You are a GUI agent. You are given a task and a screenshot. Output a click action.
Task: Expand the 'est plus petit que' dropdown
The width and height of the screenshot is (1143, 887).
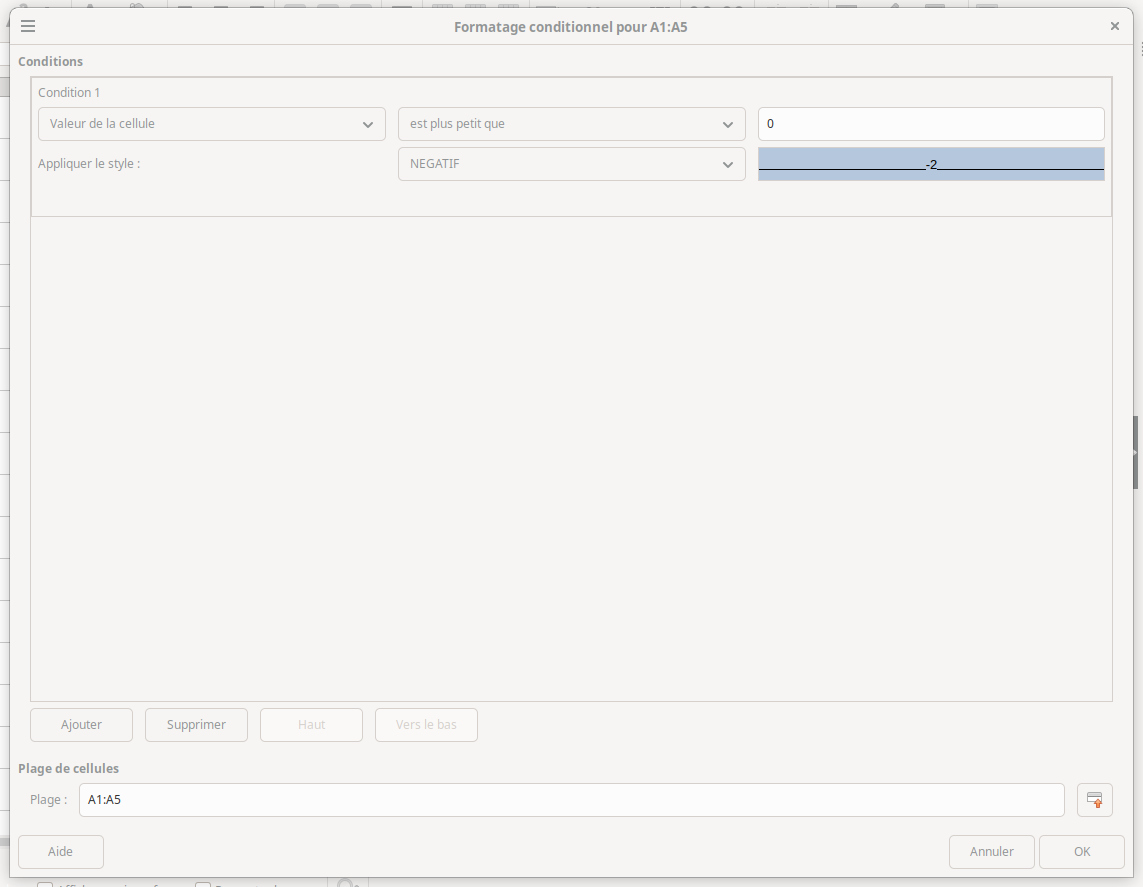[x=571, y=124]
